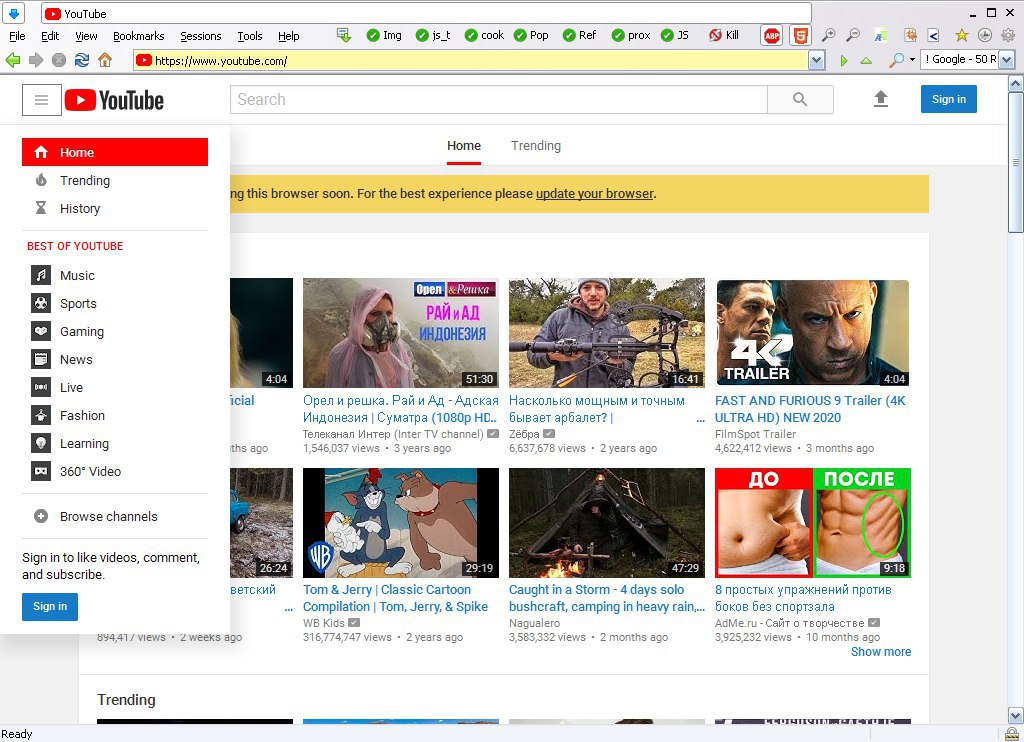Click the Sign in button in sidebar
Screen dimensions: 1024x742
pos(50,607)
